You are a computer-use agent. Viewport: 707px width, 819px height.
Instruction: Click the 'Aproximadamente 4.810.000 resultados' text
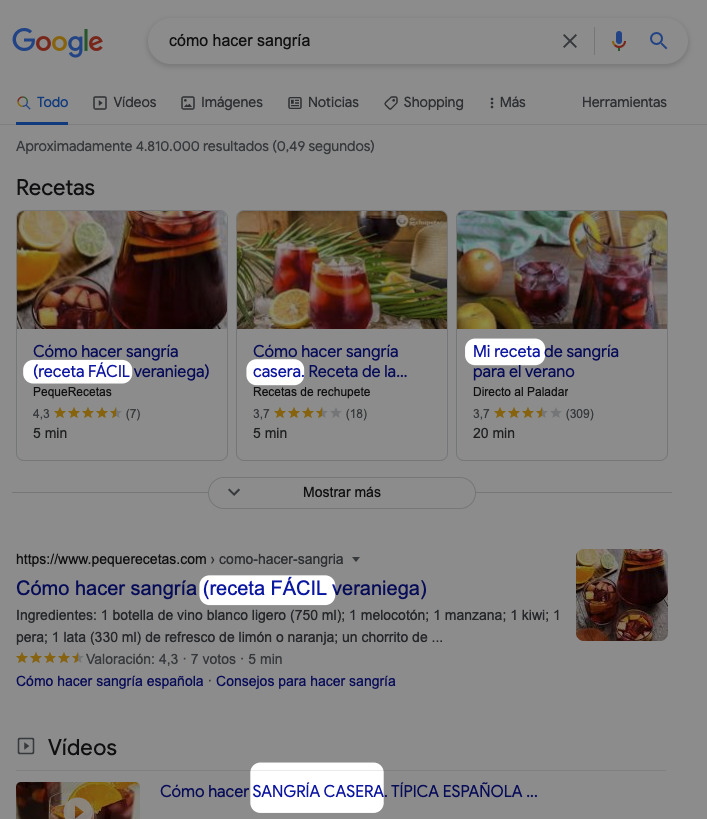(x=195, y=146)
